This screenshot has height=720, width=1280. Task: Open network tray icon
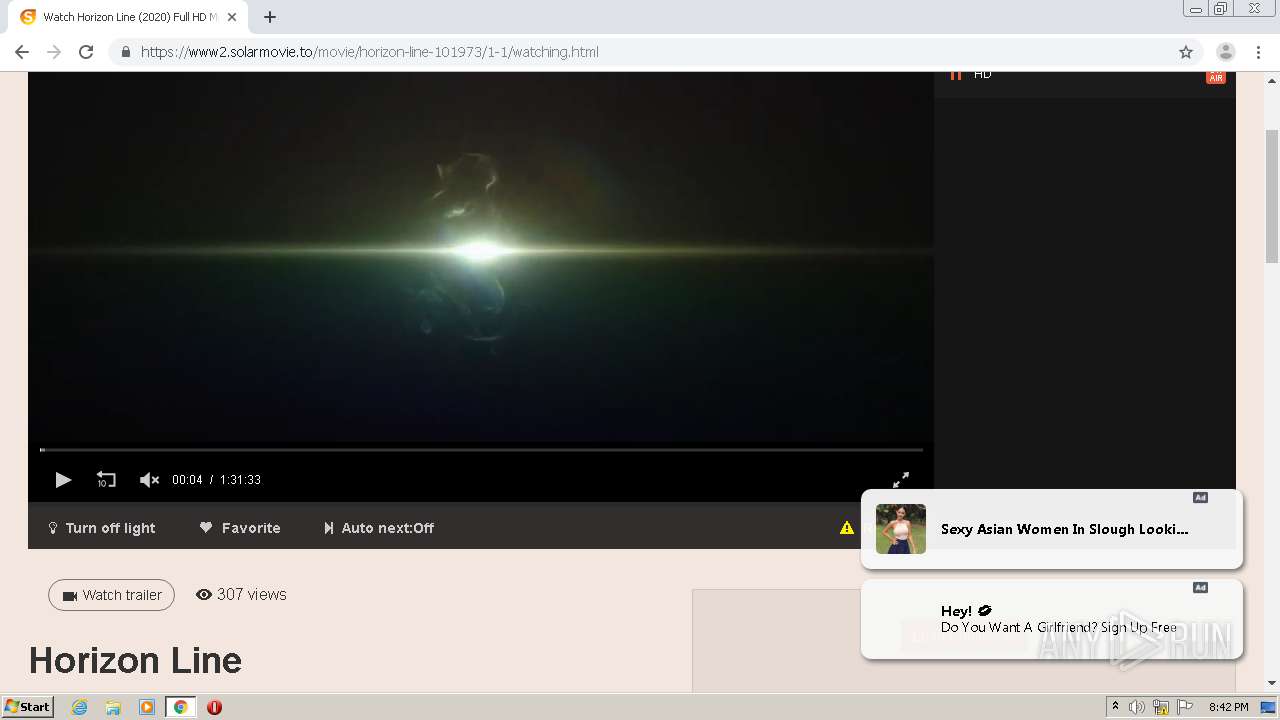[1161, 707]
